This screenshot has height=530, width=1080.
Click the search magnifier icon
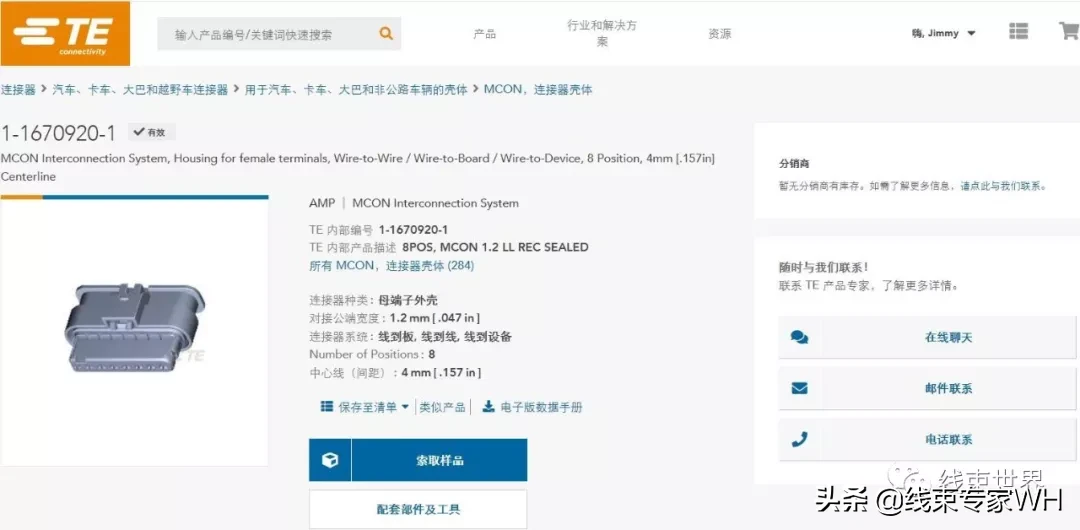[386, 33]
